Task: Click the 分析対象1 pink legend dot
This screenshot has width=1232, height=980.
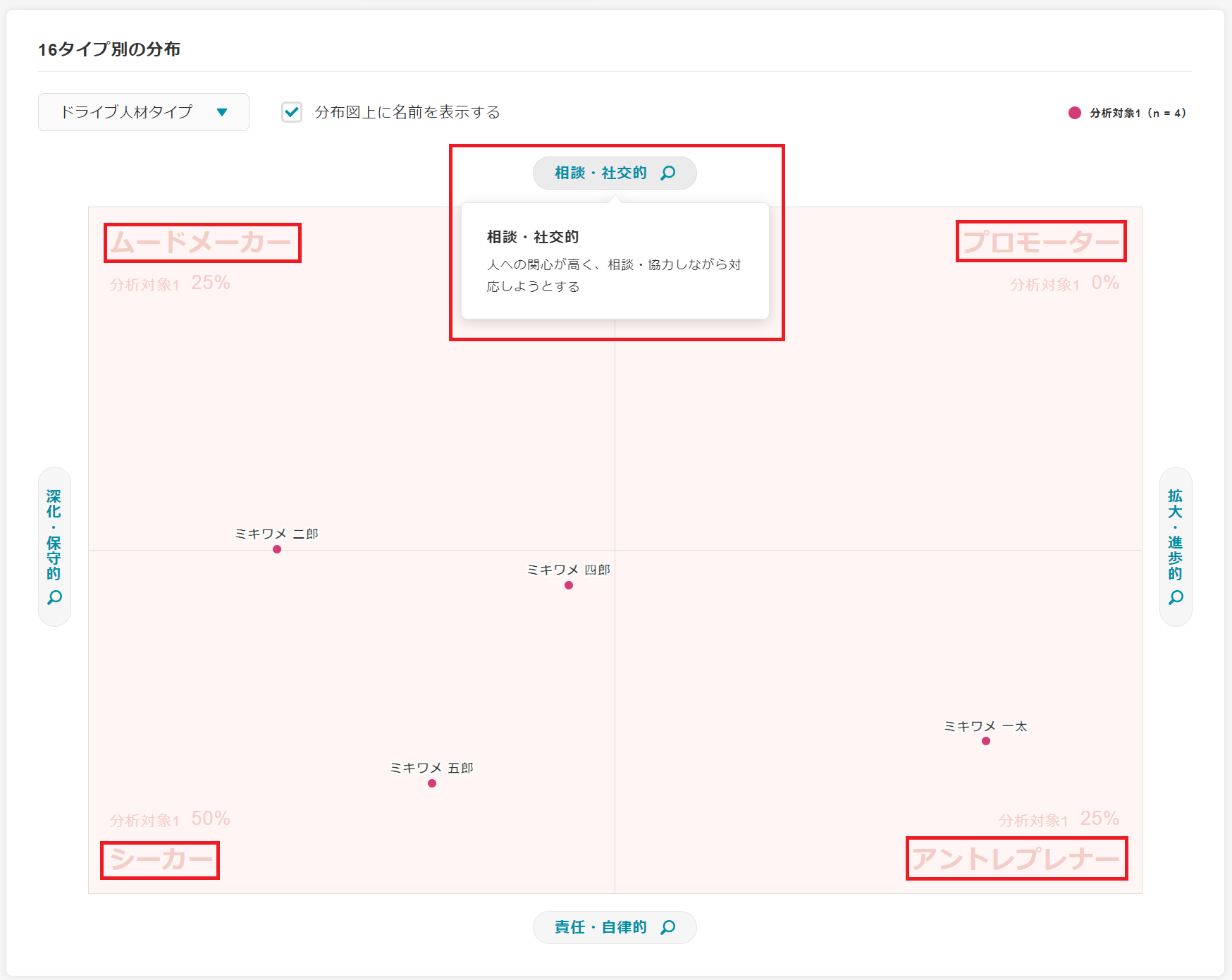Action: 1075,113
